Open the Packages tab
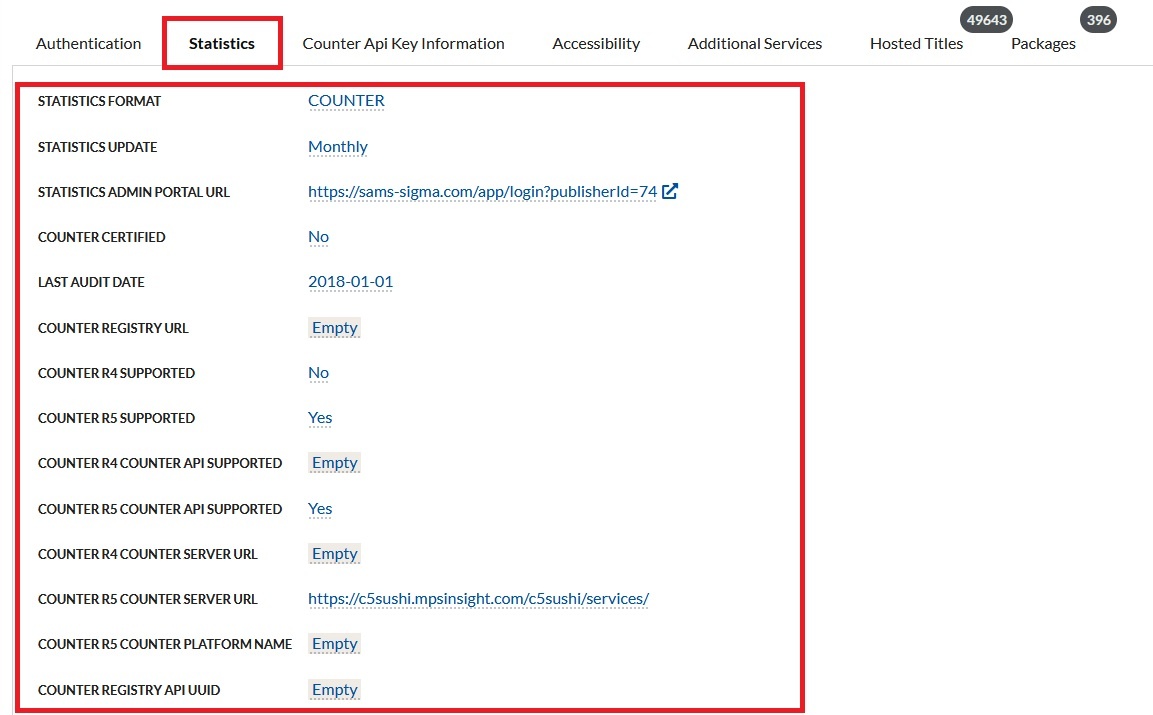The width and height of the screenshot is (1153, 715). [1043, 44]
